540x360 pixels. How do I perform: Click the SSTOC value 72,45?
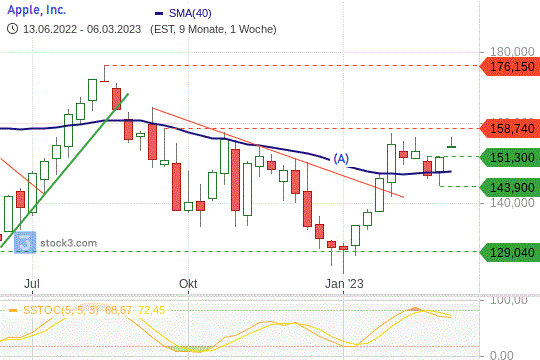tap(152, 310)
